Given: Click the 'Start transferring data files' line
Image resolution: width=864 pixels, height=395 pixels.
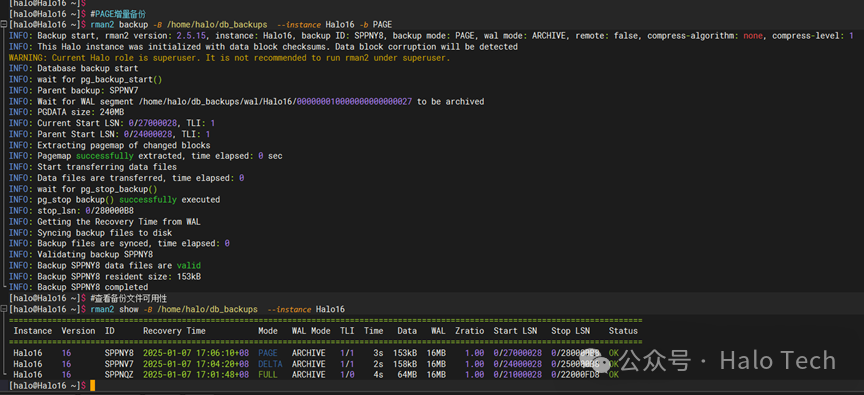Looking at the screenshot, I should (x=107, y=167).
